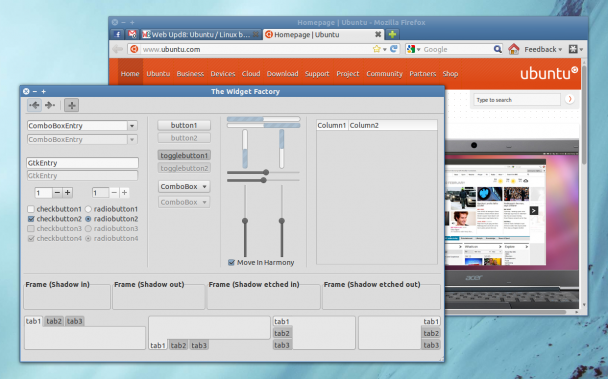608x379 pixels.
Task: Click the plus icon in Widget Factory toolbar
Action: (x=71, y=105)
